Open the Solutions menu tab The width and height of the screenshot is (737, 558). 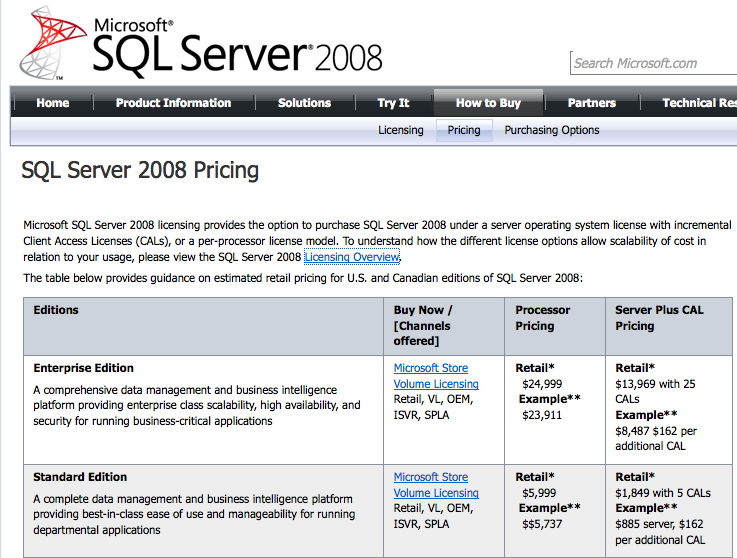pyautogui.click(x=305, y=102)
